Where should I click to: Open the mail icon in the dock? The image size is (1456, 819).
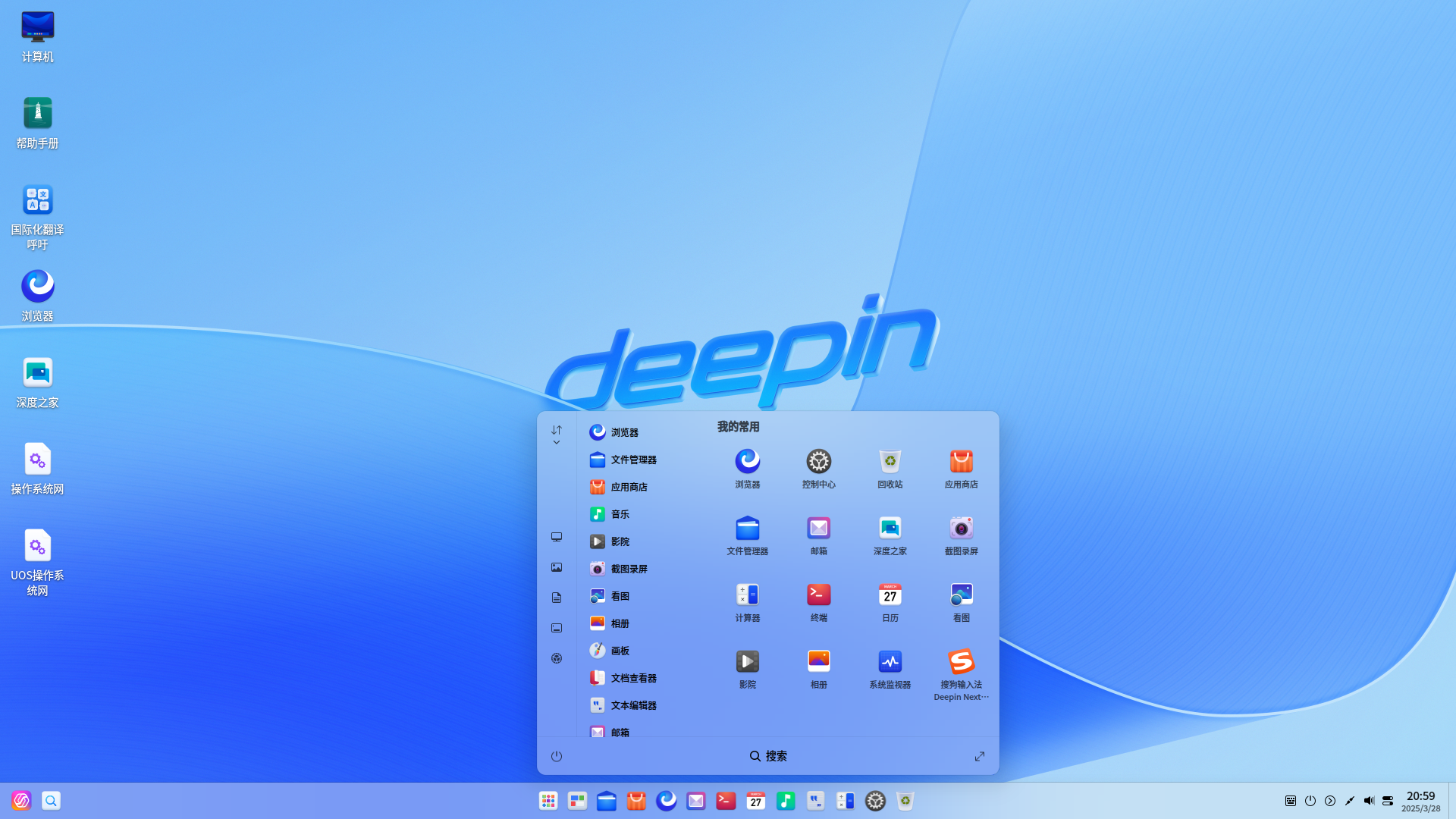click(696, 801)
